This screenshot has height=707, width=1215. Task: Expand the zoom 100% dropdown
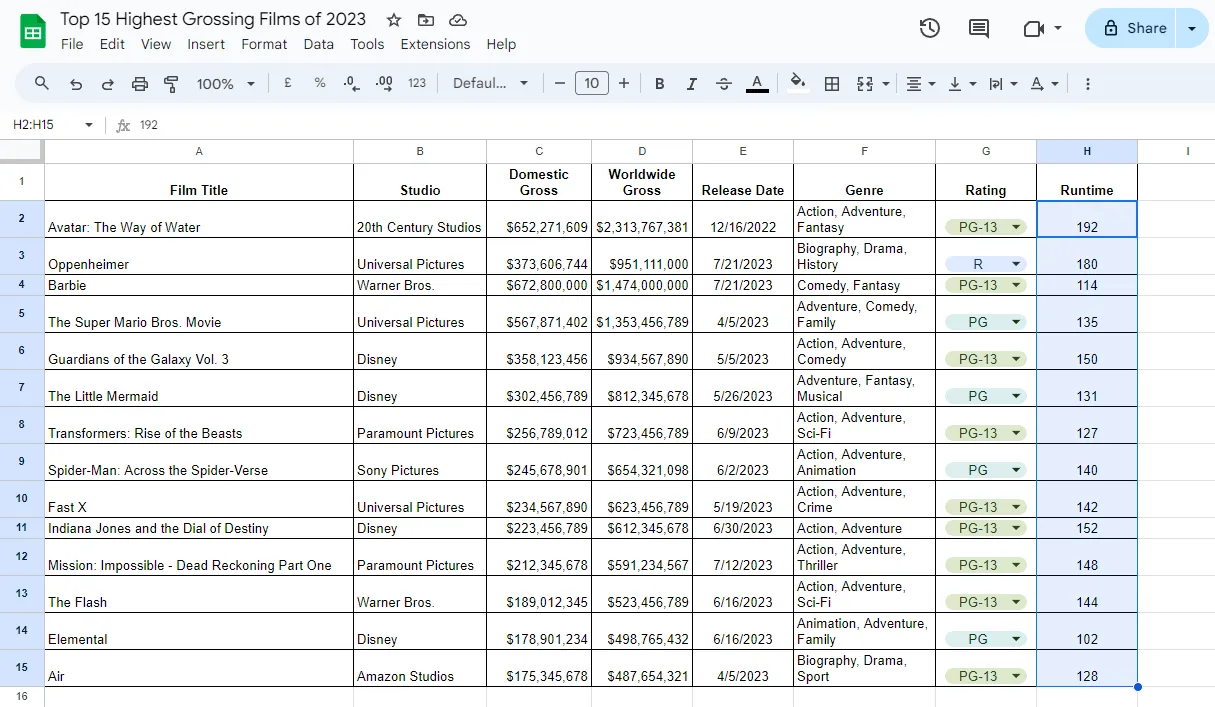pos(226,84)
